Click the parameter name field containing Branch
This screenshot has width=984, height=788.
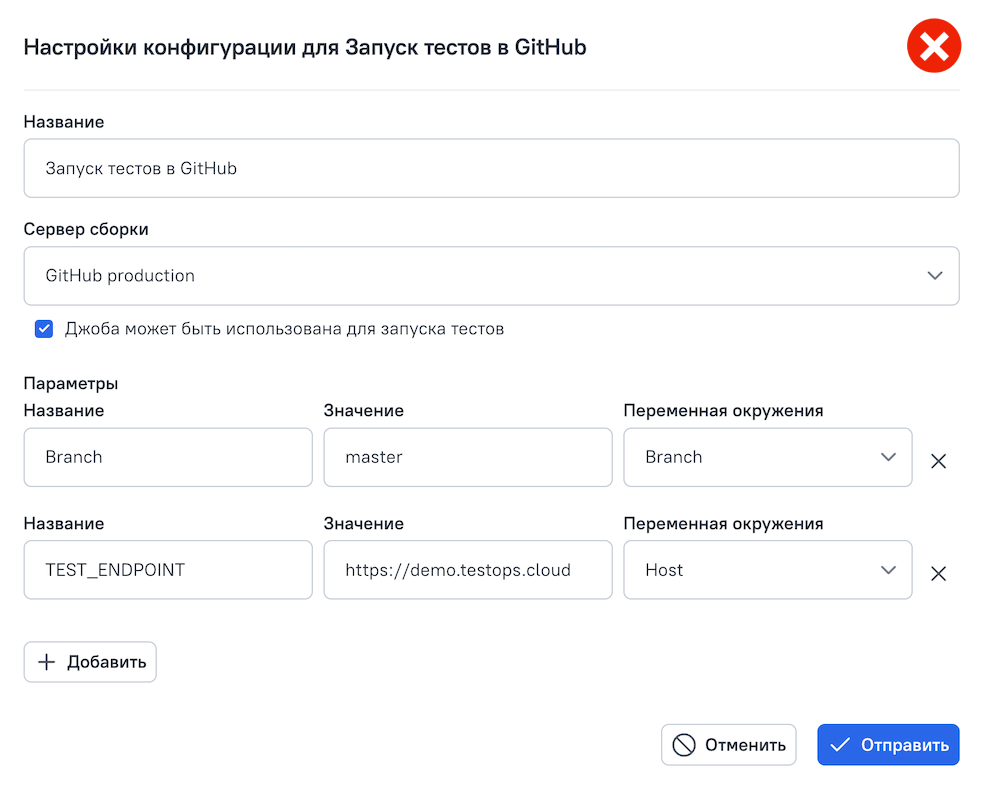coord(168,457)
